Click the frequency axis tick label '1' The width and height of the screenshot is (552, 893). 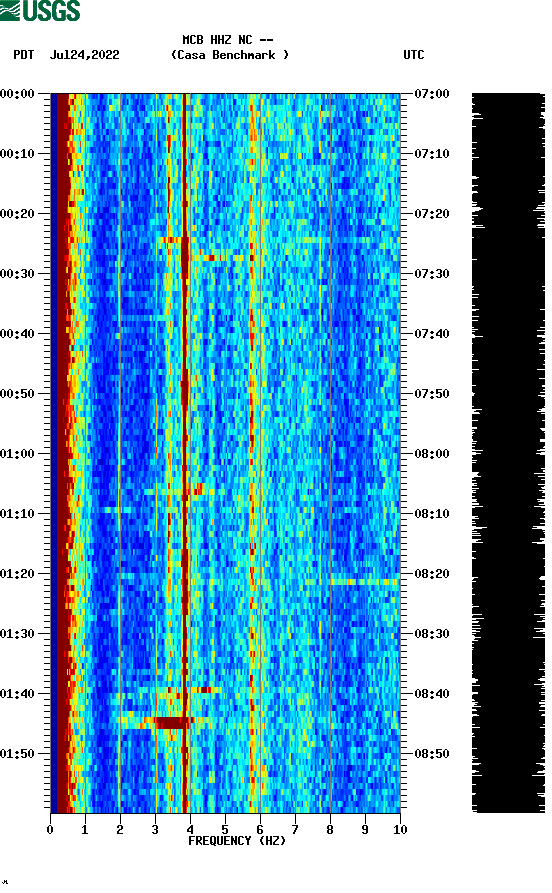click(x=85, y=830)
